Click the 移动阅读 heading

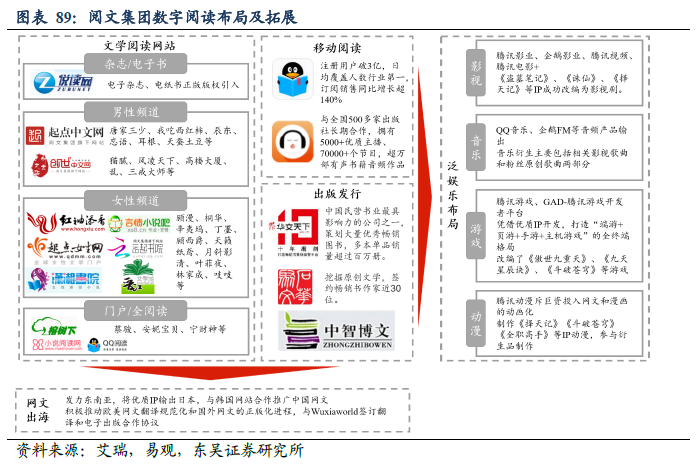tap(337, 47)
